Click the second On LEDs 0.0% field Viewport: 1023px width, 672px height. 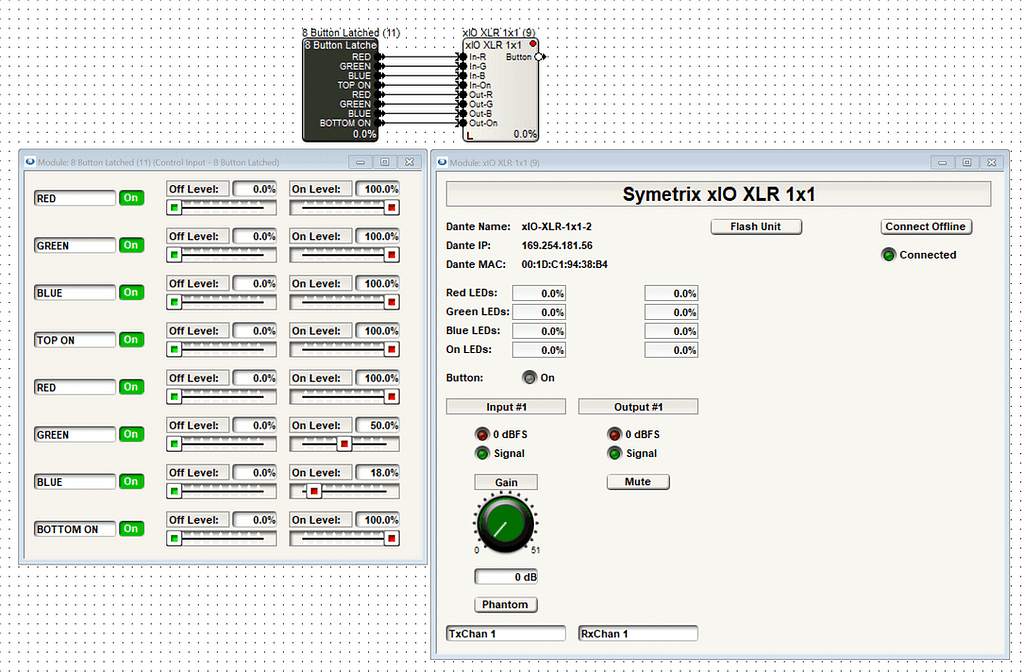tap(671, 350)
